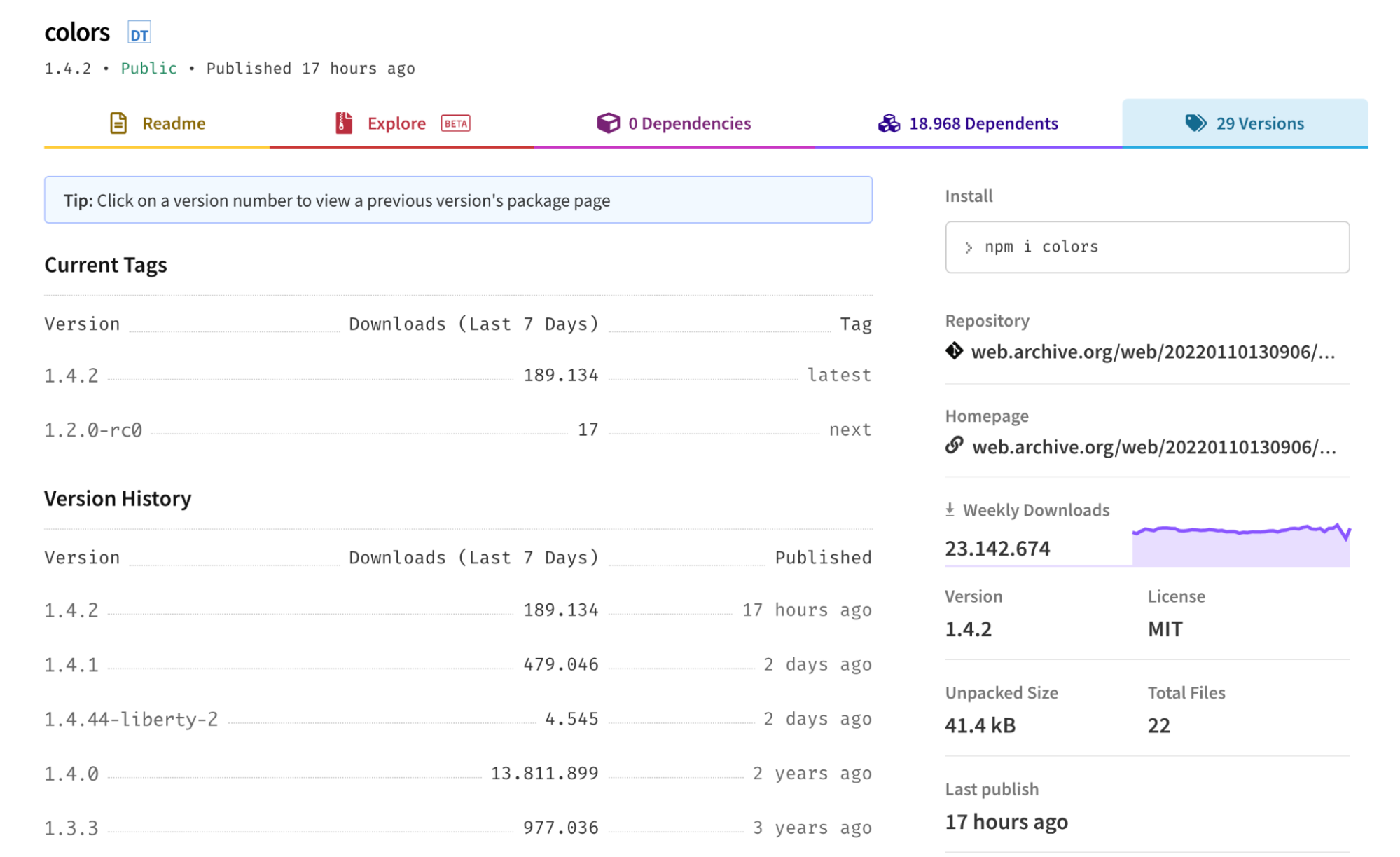Open version 1.4.2 under Current Tags

(x=71, y=375)
